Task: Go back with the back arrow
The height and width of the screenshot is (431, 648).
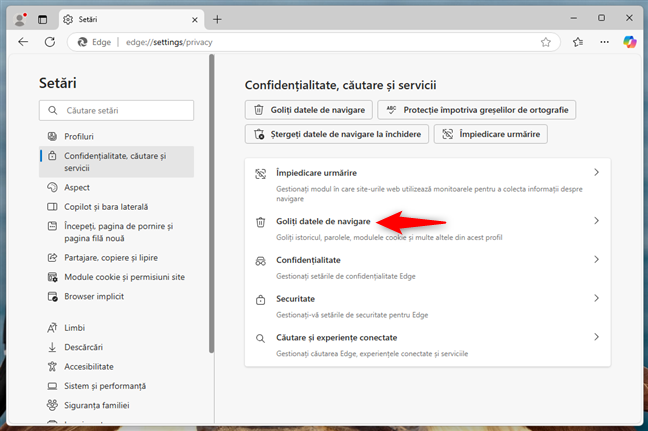Action: (x=23, y=42)
